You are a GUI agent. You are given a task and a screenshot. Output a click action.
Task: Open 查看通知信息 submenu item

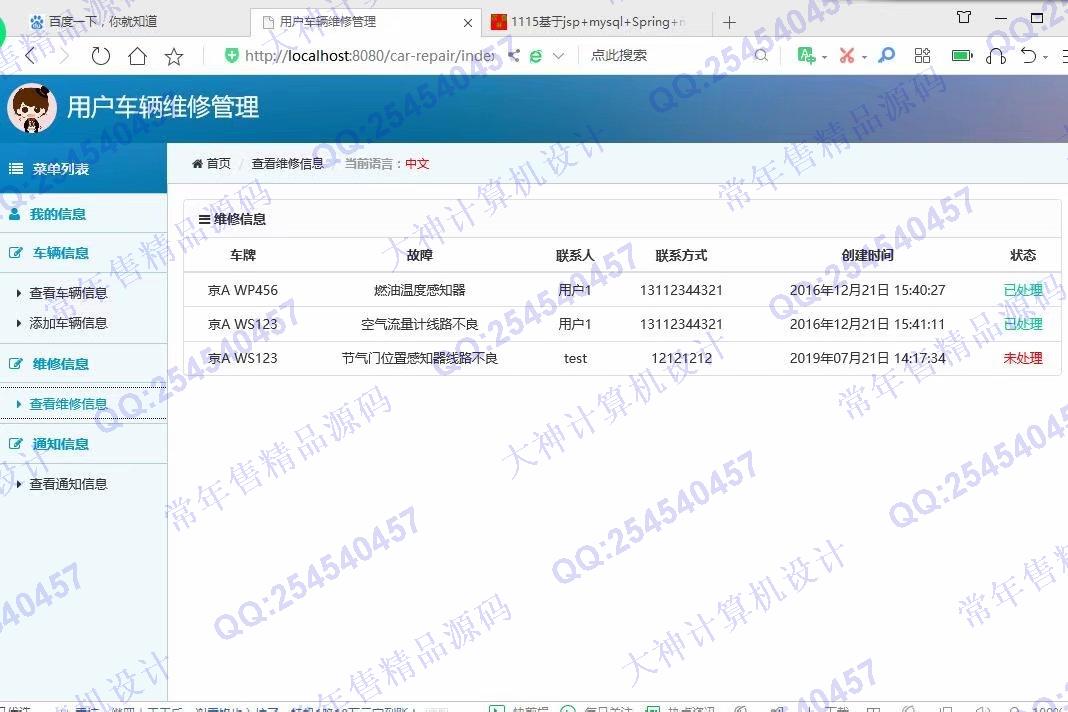click(68, 484)
